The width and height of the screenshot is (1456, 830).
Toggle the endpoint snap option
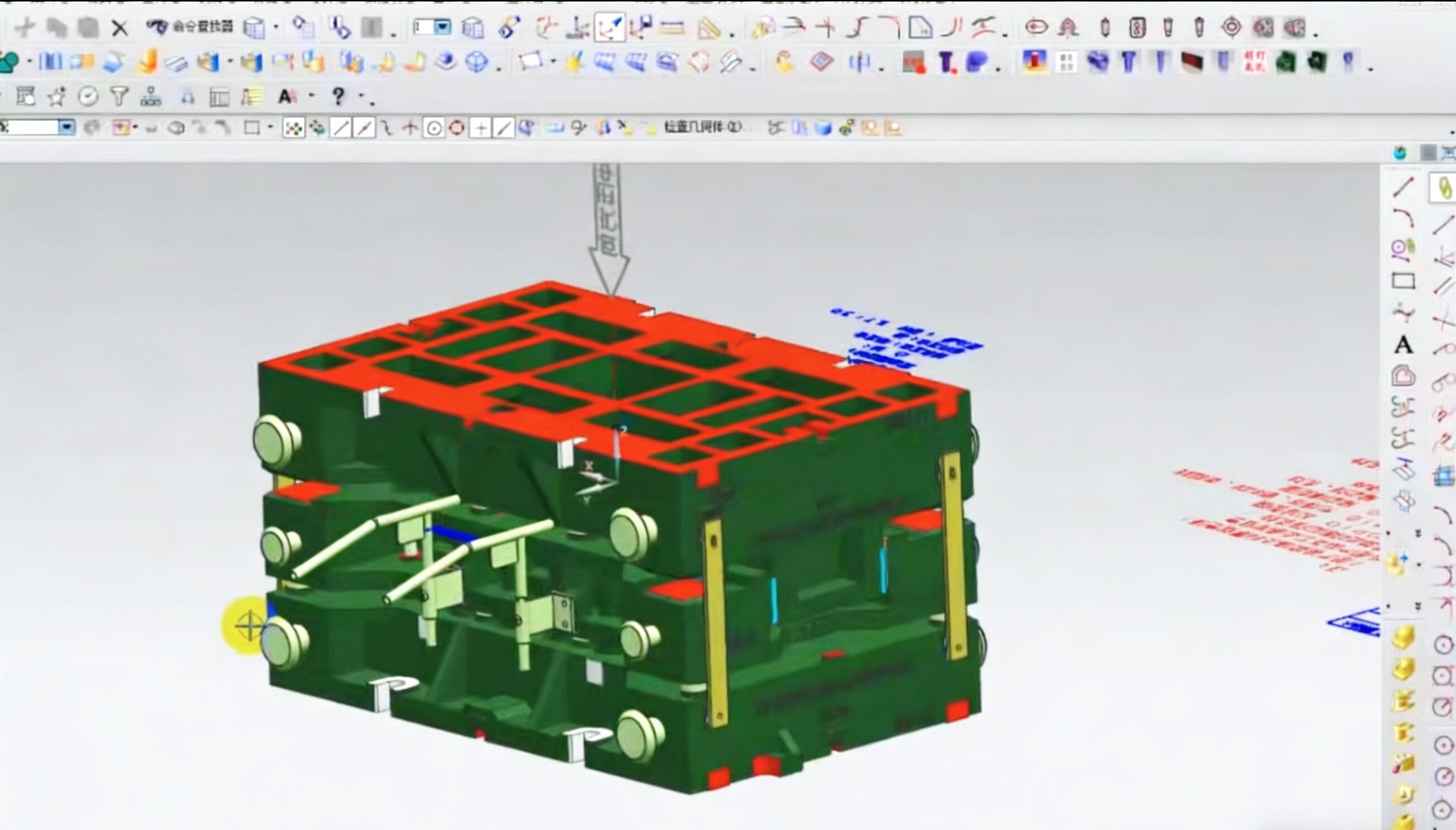click(x=341, y=128)
